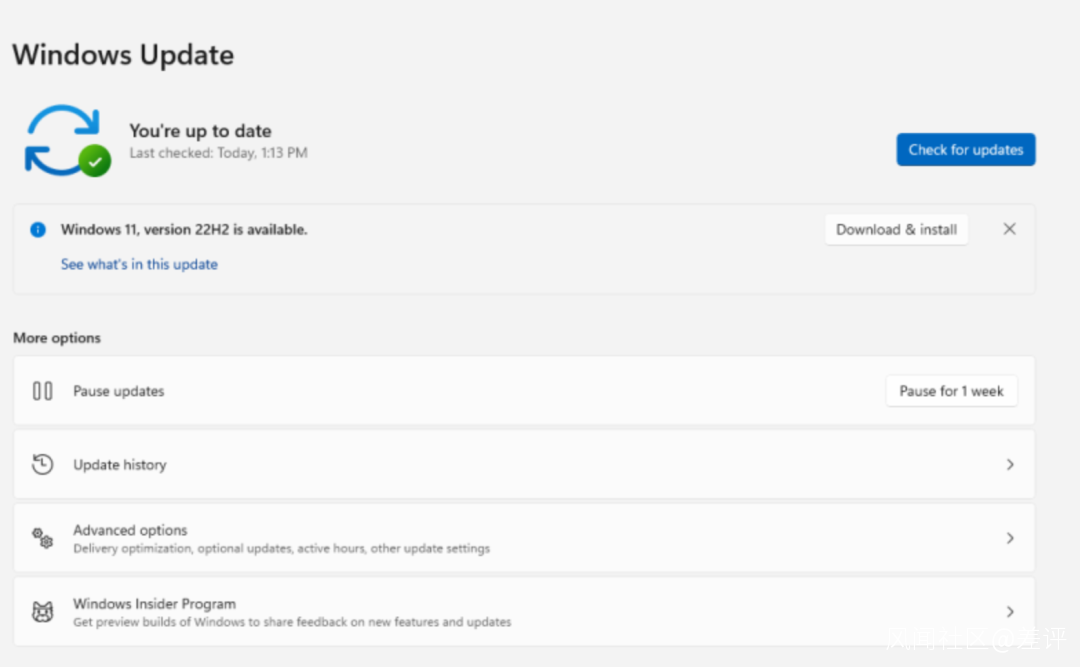Open the Update history entry
The width and height of the screenshot is (1080, 667).
coord(120,464)
